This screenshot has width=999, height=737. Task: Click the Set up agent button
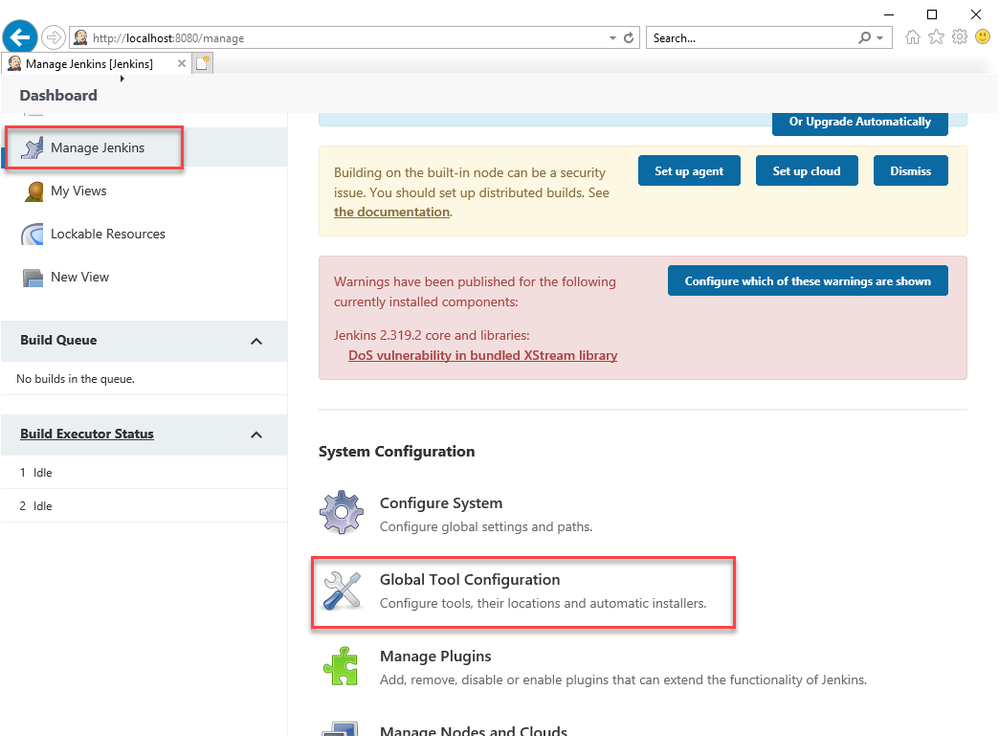tap(689, 171)
